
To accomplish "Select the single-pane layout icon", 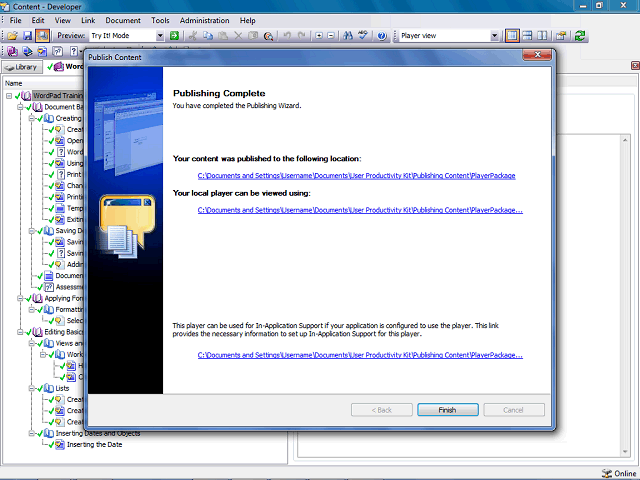I will 512,36.
